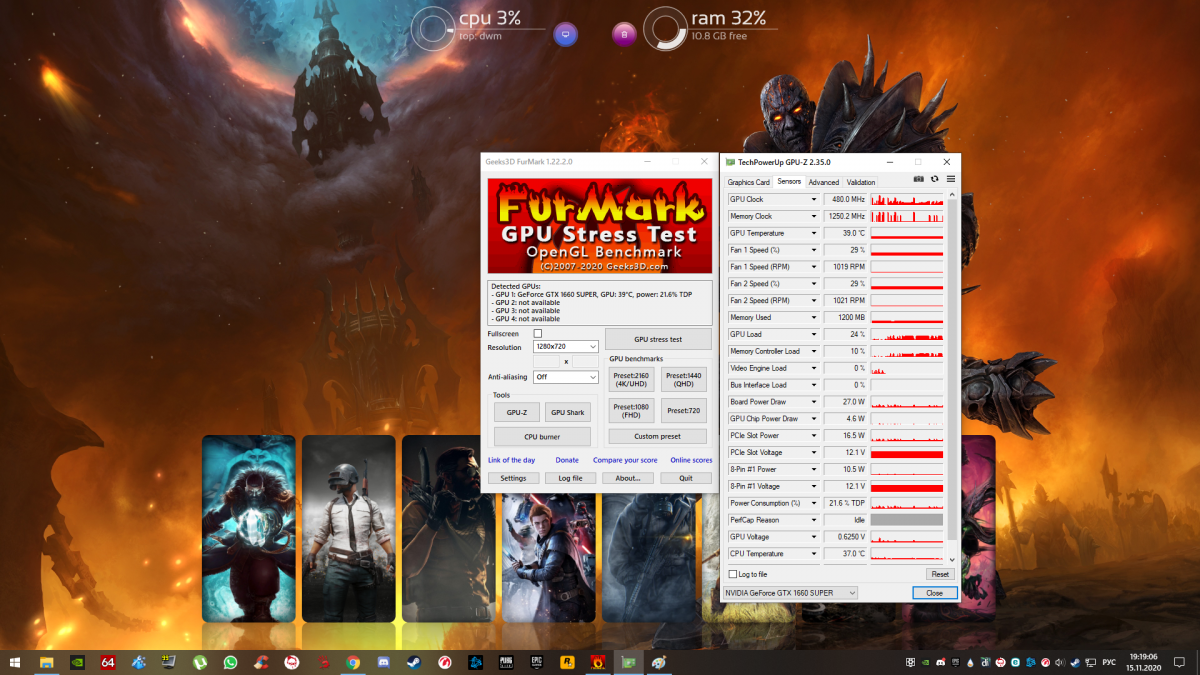Launch Discord from the taskbar

(x=383, y=662)
